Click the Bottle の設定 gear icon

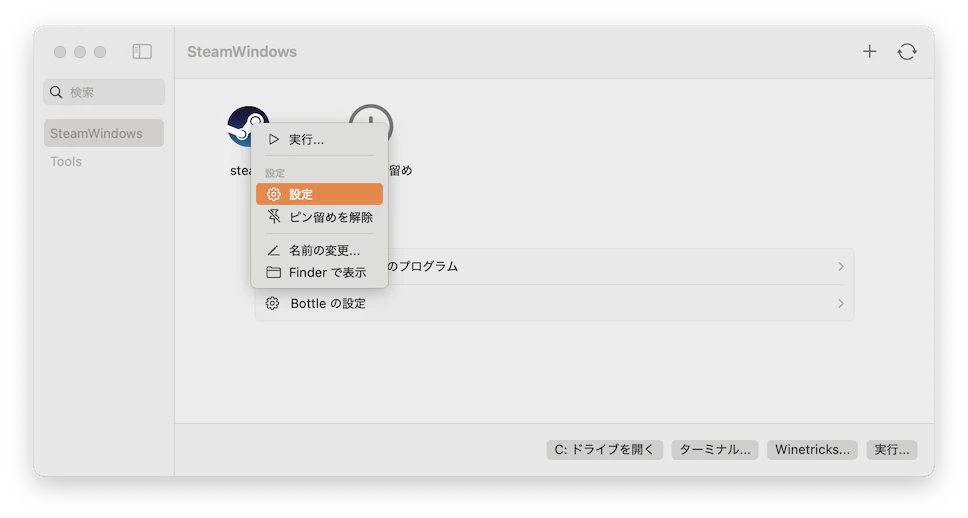pyautogui.click(x=272, y=303)
